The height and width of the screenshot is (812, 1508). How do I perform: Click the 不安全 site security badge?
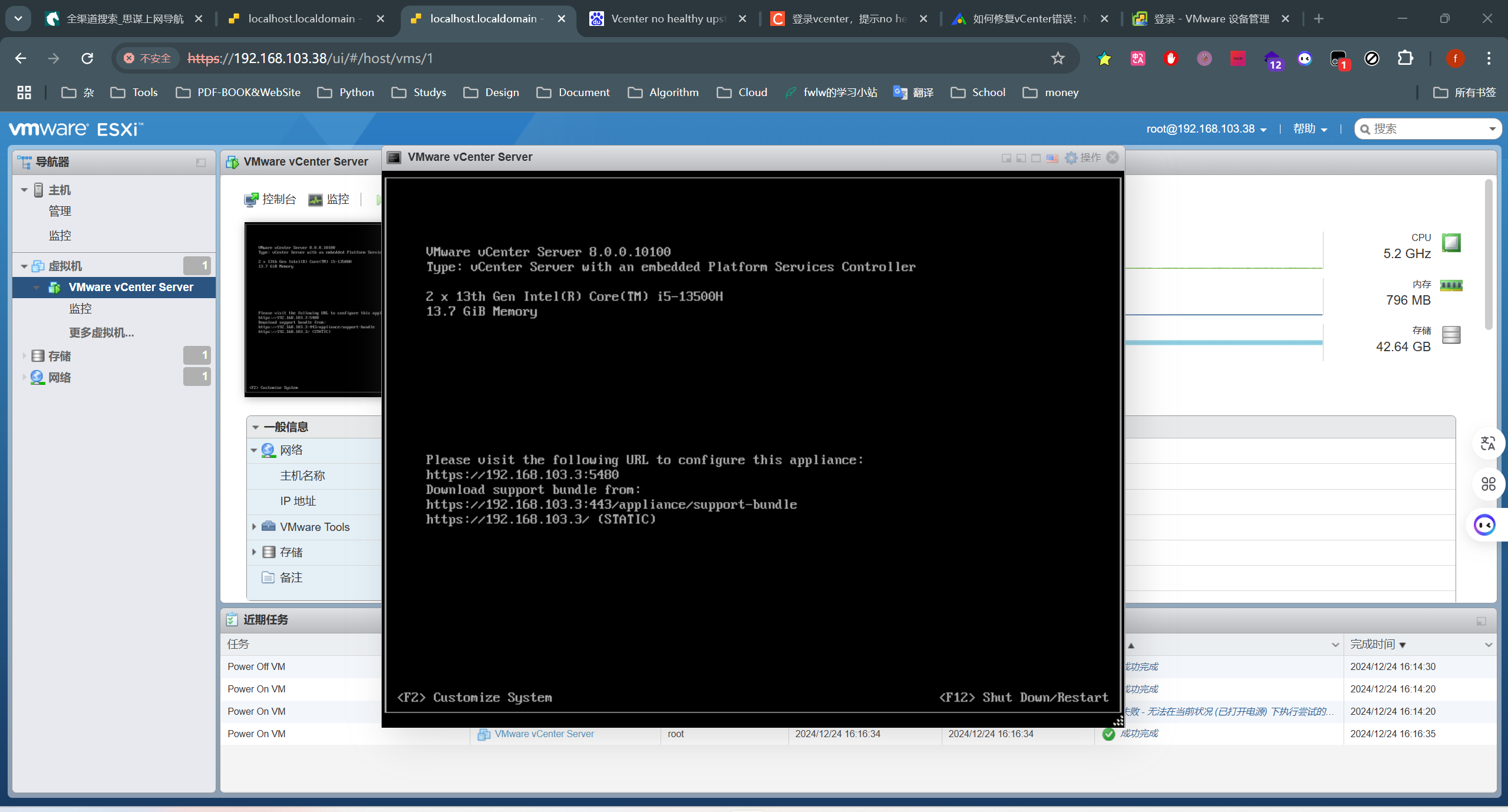pyautogui.click(x=147, y=58)
